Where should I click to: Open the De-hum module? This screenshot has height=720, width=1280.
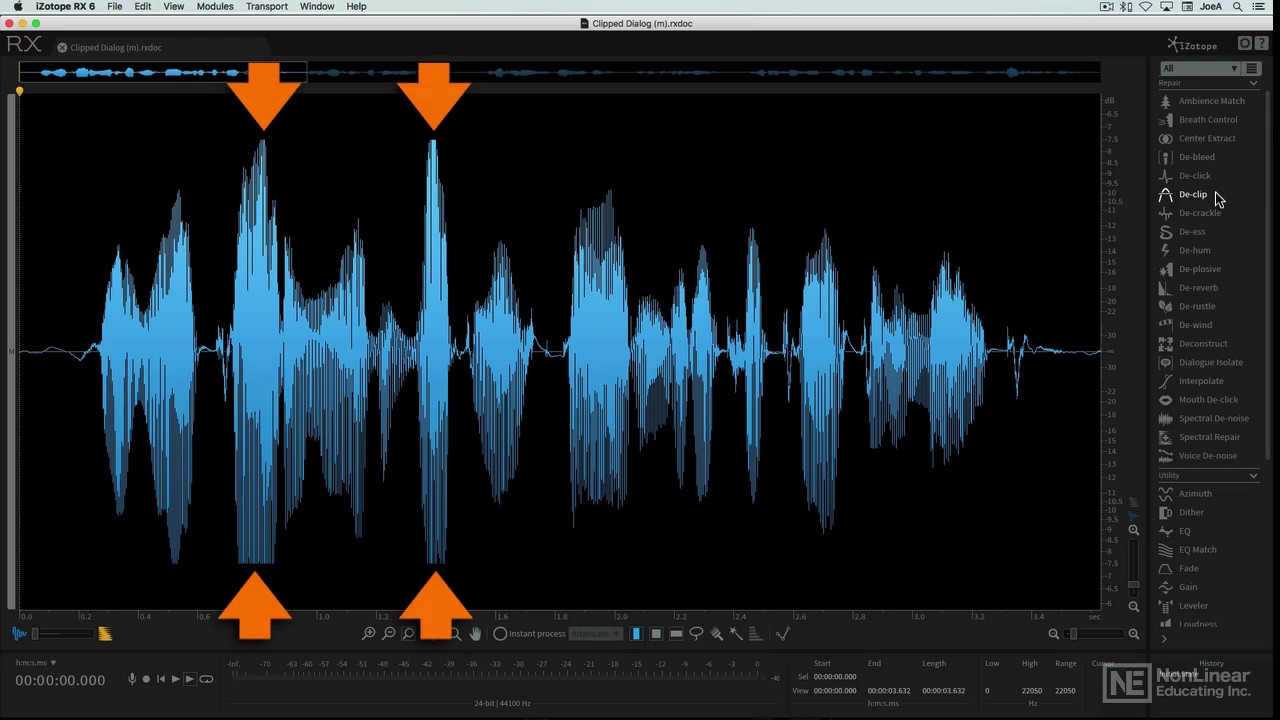coord(1185,250)
